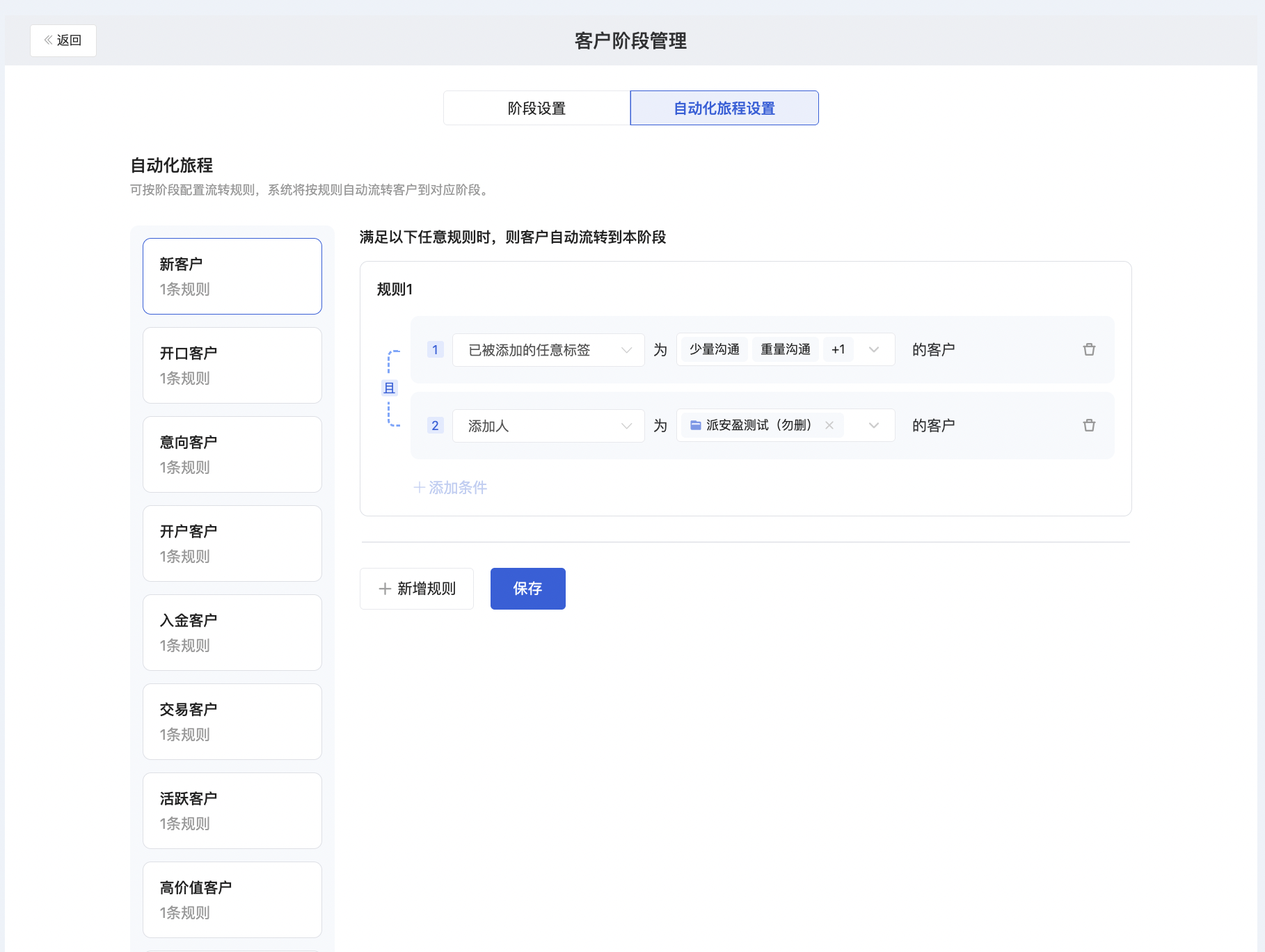Remove the 派安盈测试 tag with its X
Image resolution: width=1265 pixels, height=952 pixels.
tap(829, 425)
